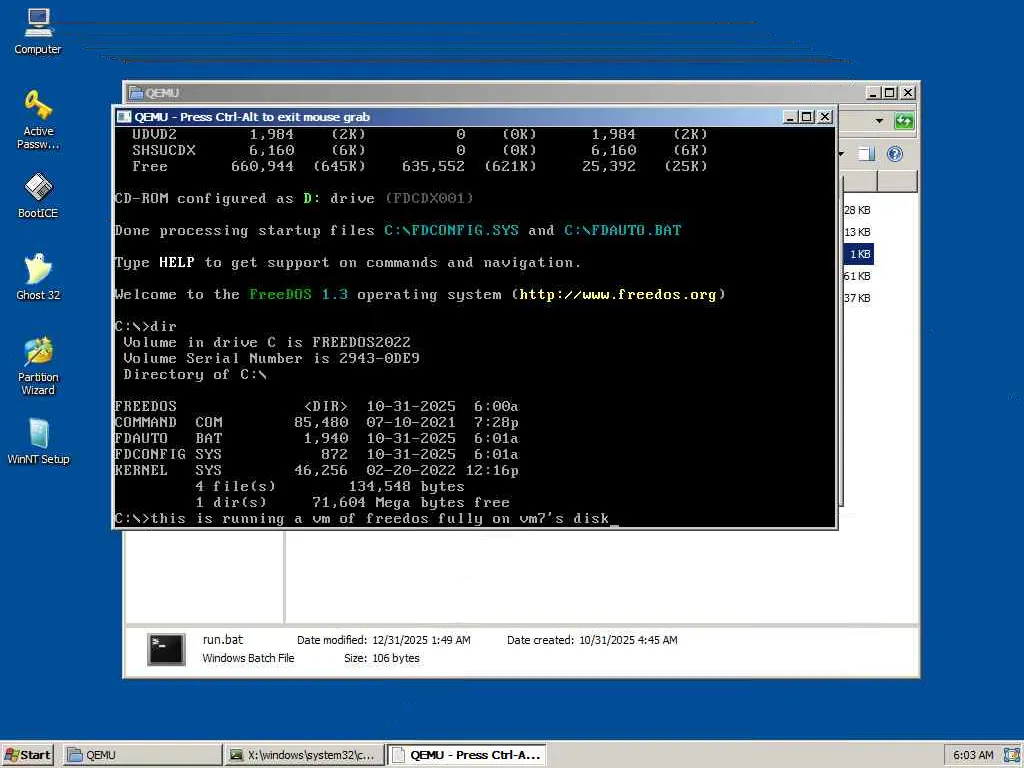The width and height of the screenshot is (1024, 768).
Task: Minimize the QEMU console window
Action: [x=790, y=117]
